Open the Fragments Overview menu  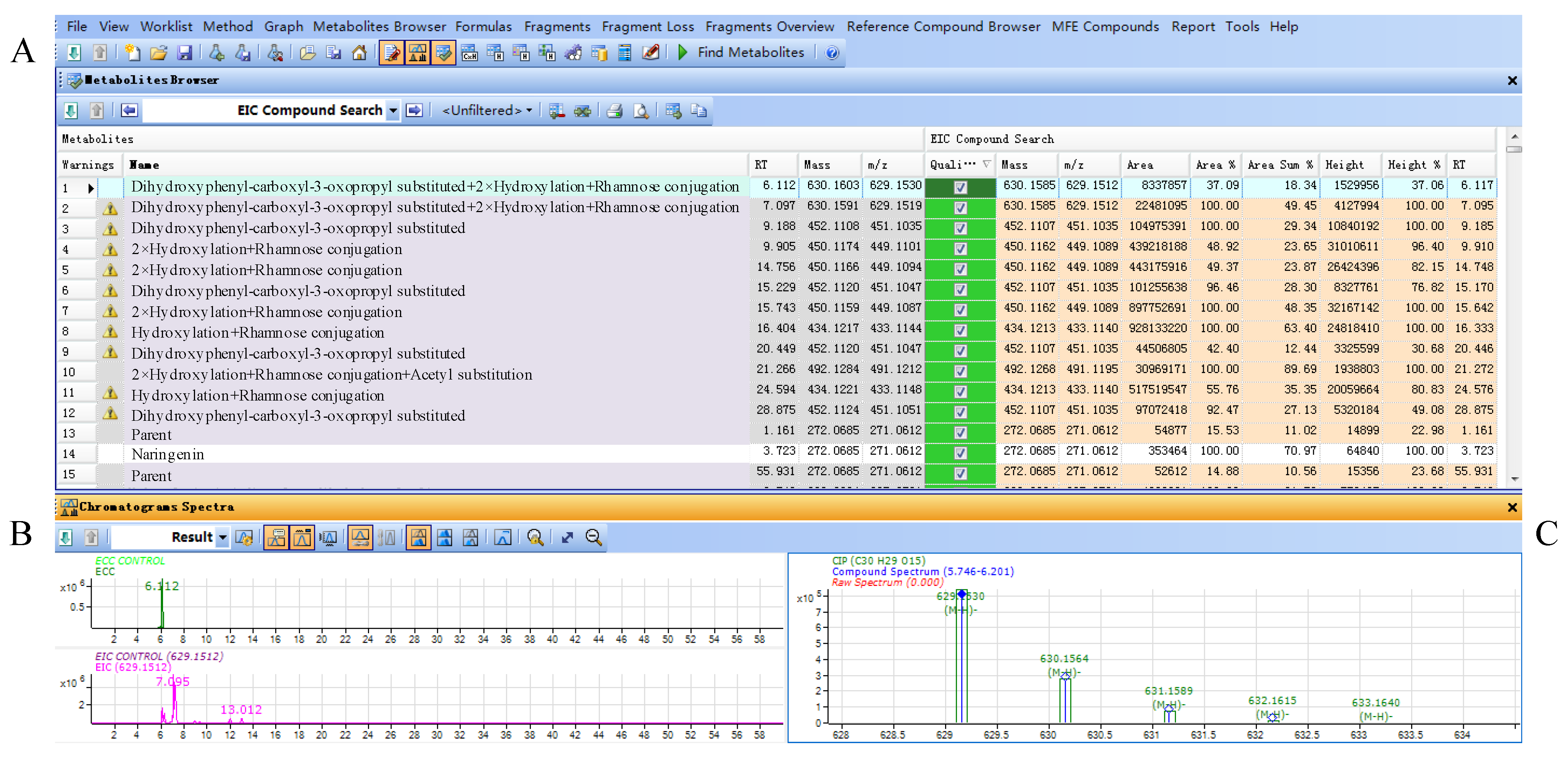[x=769, y=27]
